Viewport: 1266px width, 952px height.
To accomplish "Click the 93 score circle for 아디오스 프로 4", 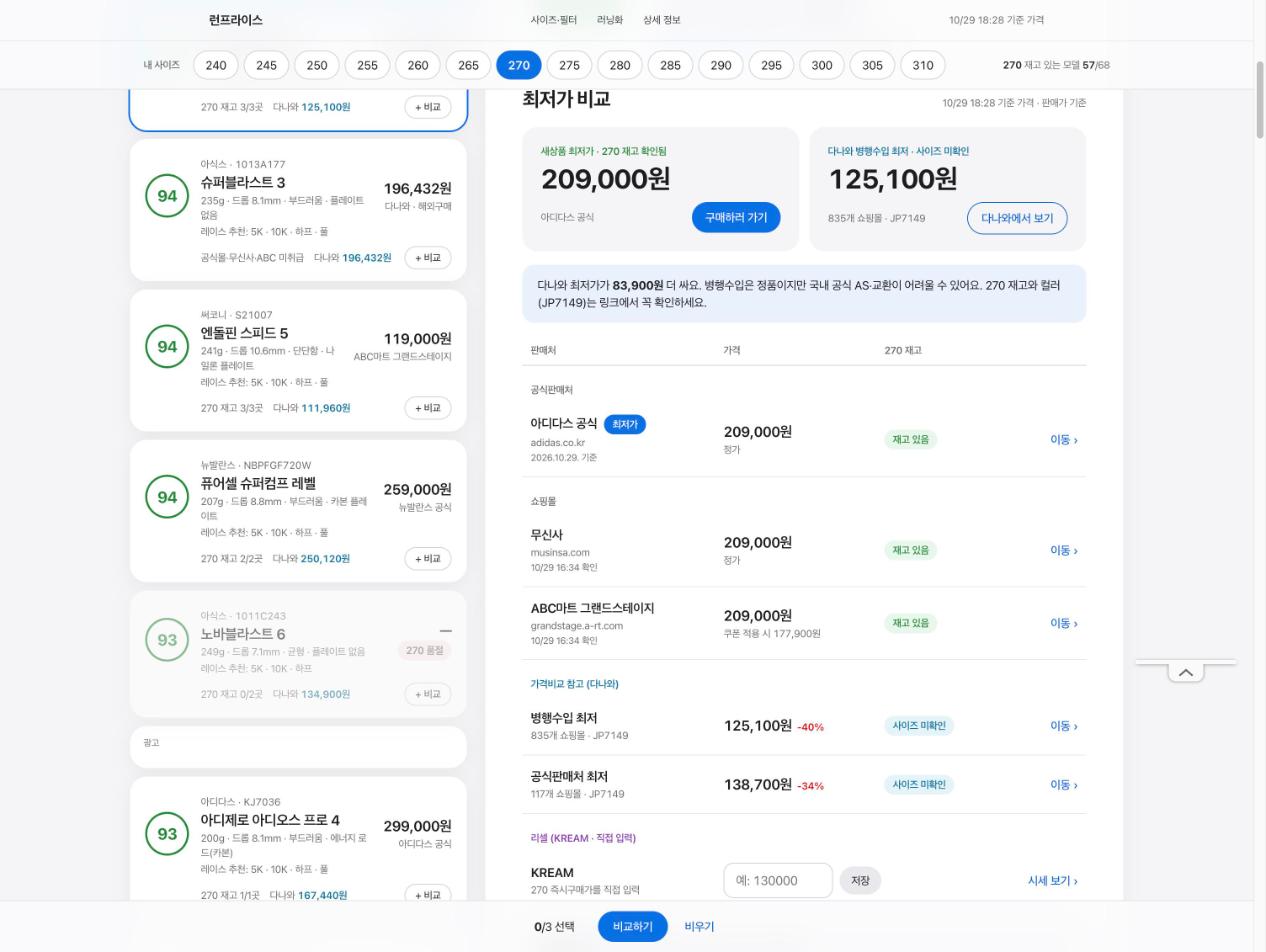I will [167, 834].
